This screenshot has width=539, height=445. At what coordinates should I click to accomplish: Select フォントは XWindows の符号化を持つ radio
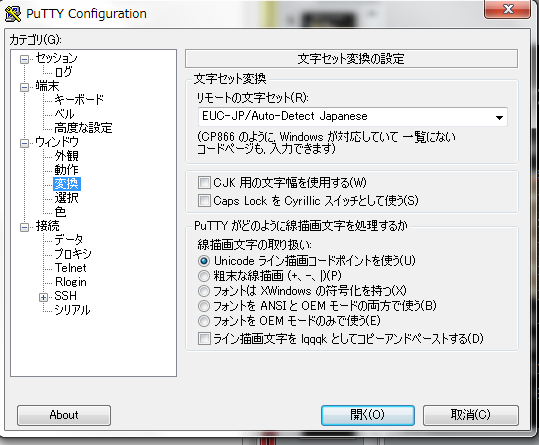[204, 291]
